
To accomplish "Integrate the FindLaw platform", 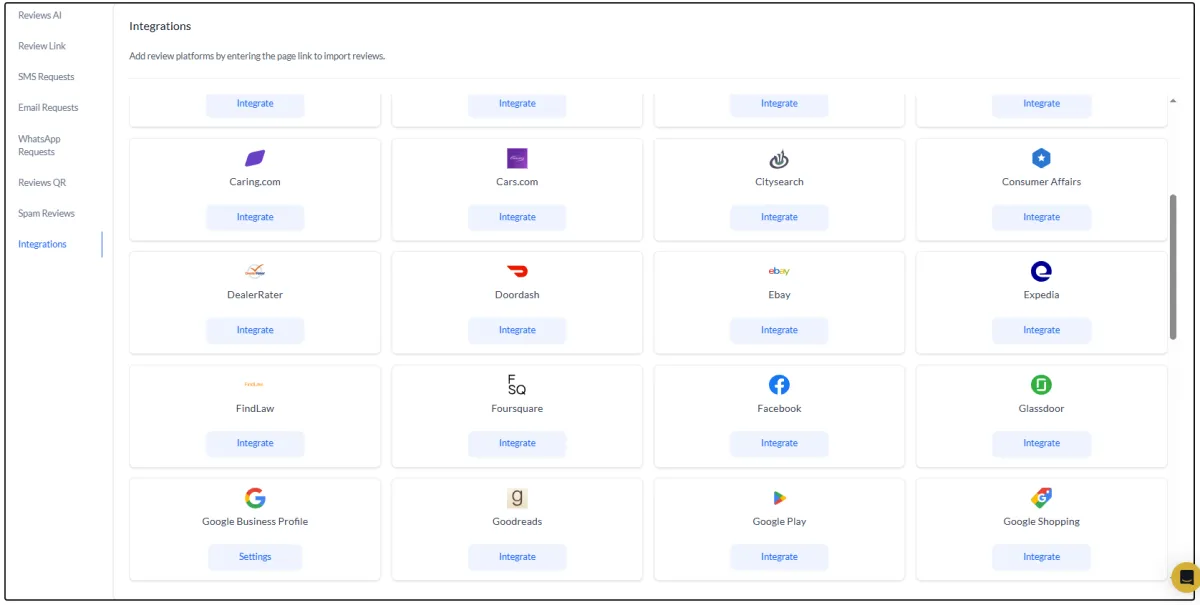I will point(255,443).
